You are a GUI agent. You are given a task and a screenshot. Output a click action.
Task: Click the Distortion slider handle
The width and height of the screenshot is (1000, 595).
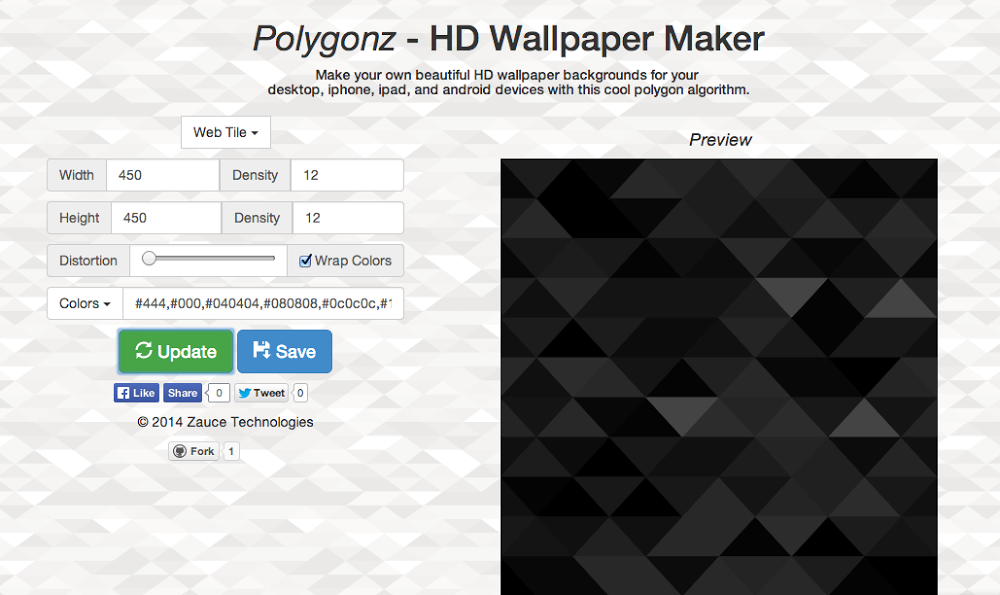149,258
